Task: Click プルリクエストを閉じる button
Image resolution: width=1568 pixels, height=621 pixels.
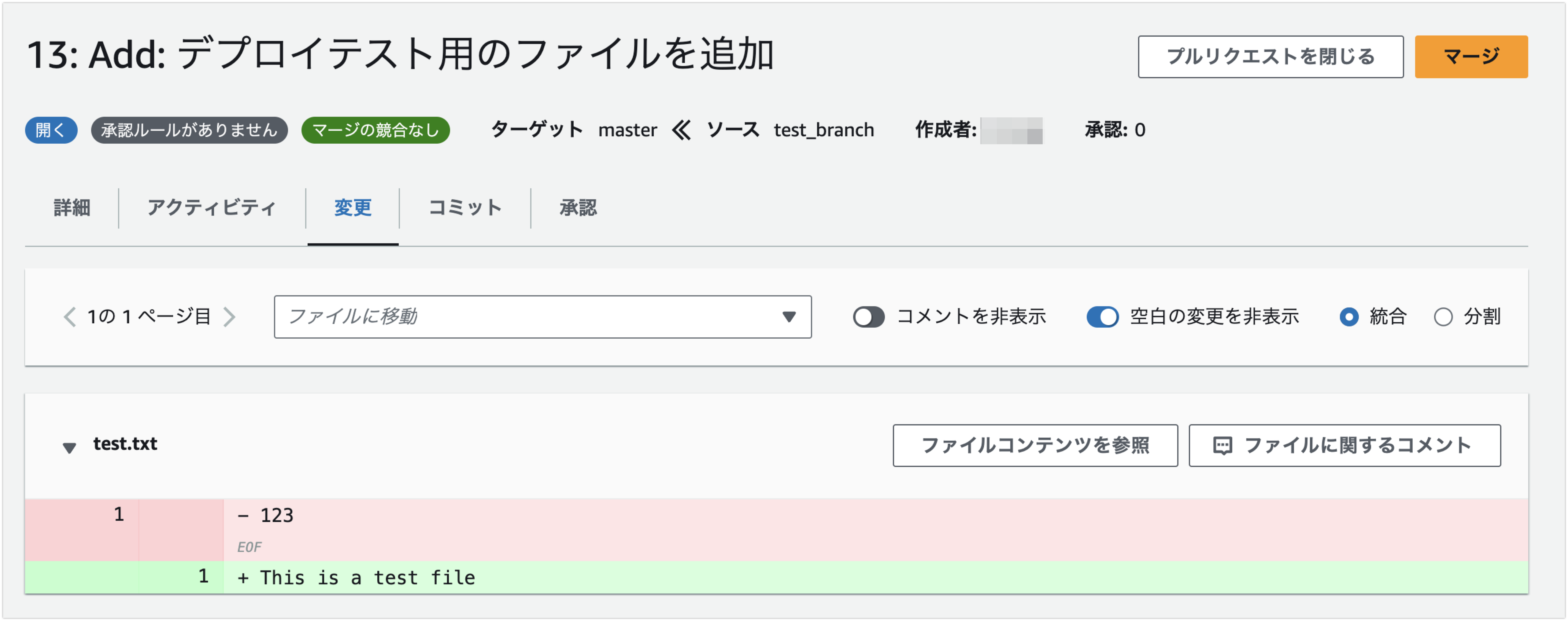Action: [x=1270, y=57]
